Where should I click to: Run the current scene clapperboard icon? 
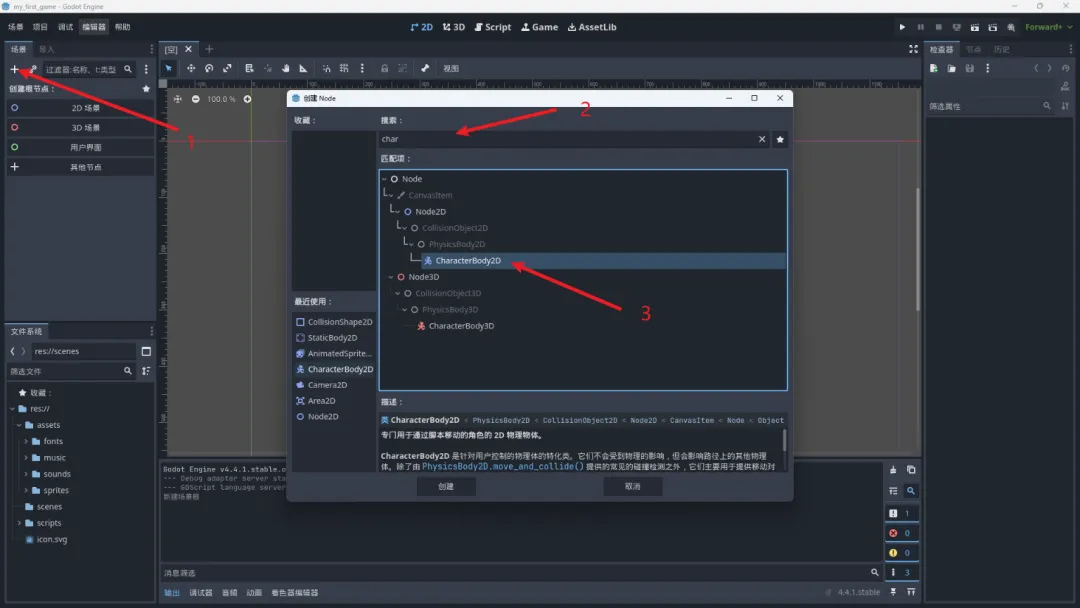click(975, 27)
